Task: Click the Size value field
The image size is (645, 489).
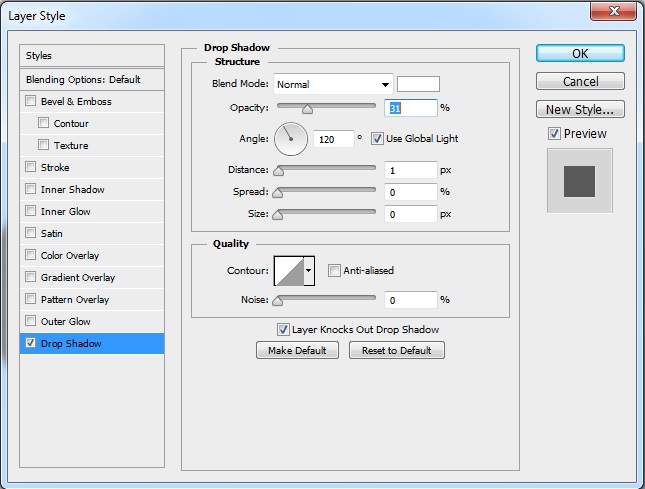Action: 411,214
